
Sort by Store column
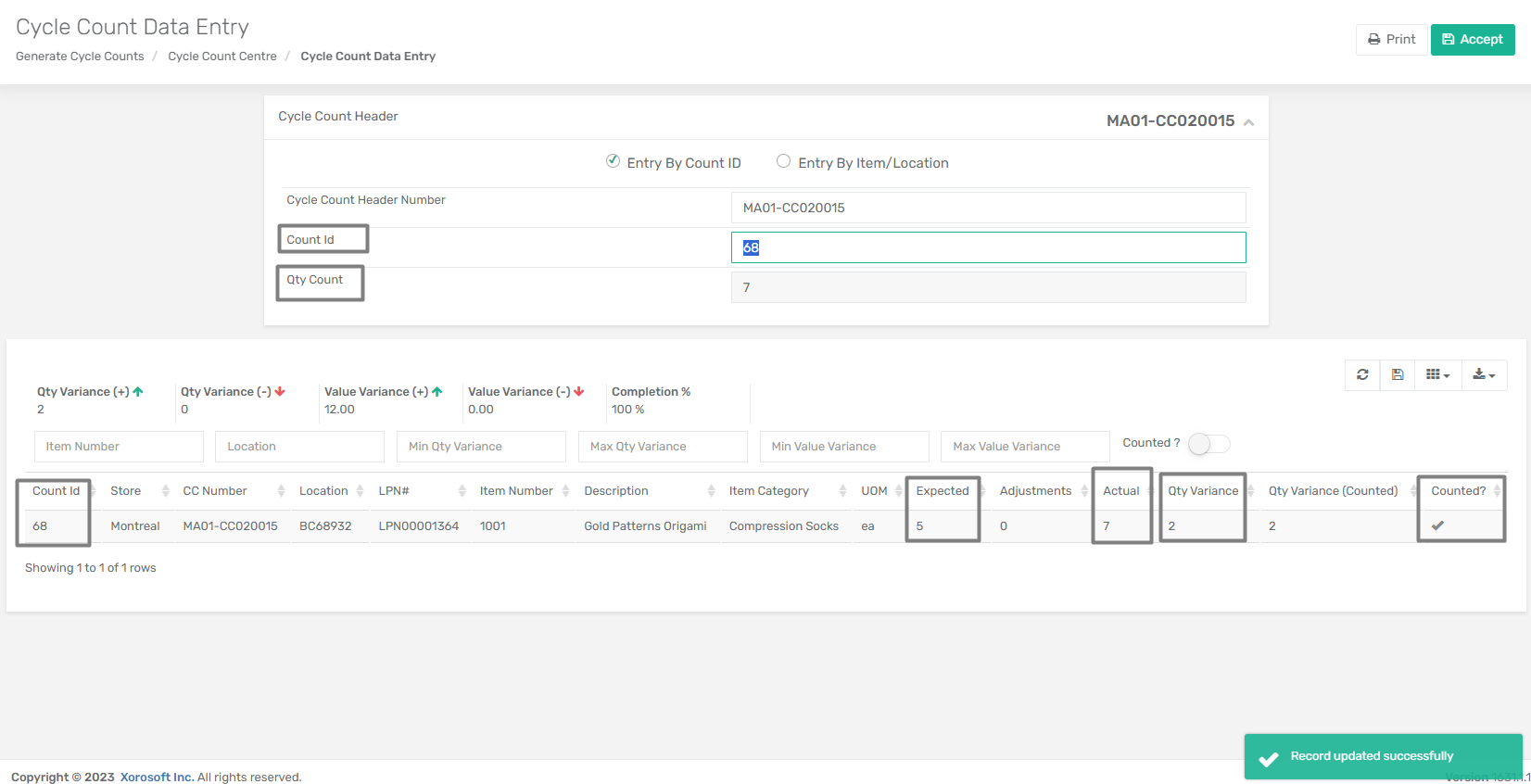pyautogui.click(x=137, y=491)
